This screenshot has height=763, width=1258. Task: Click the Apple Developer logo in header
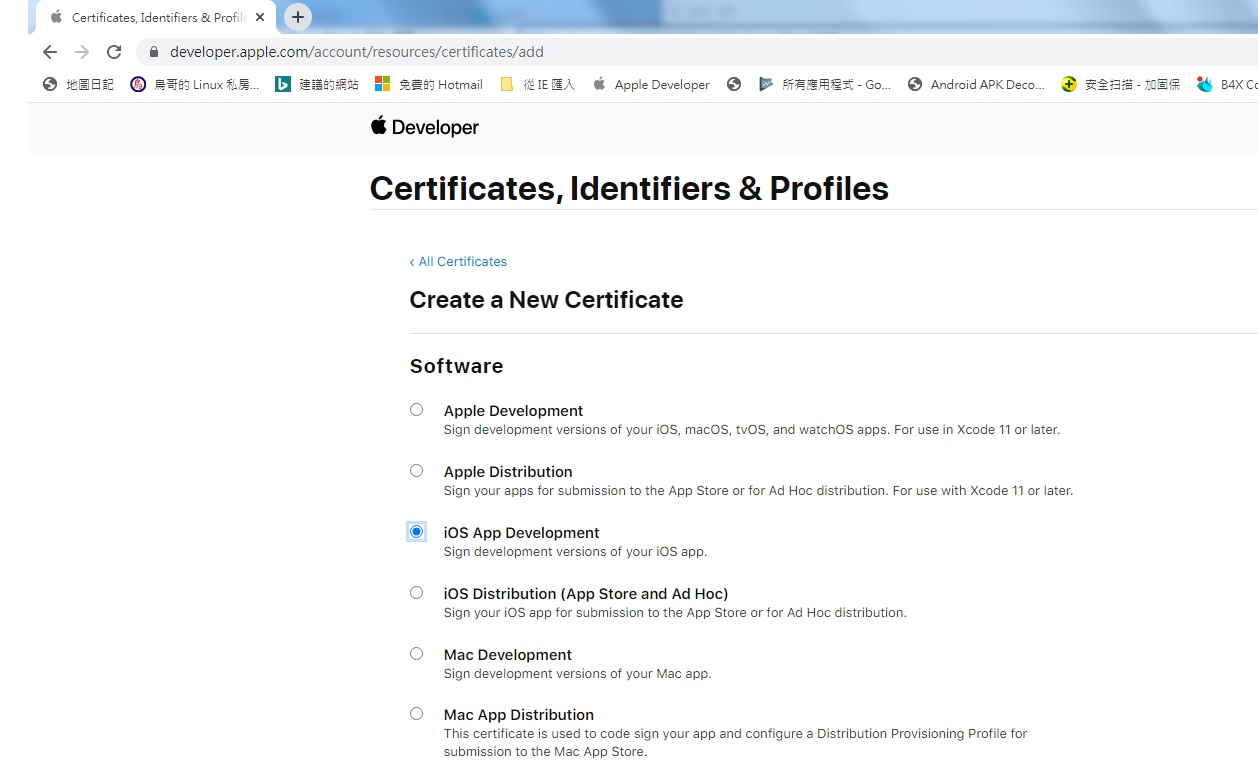pos(425,127)
